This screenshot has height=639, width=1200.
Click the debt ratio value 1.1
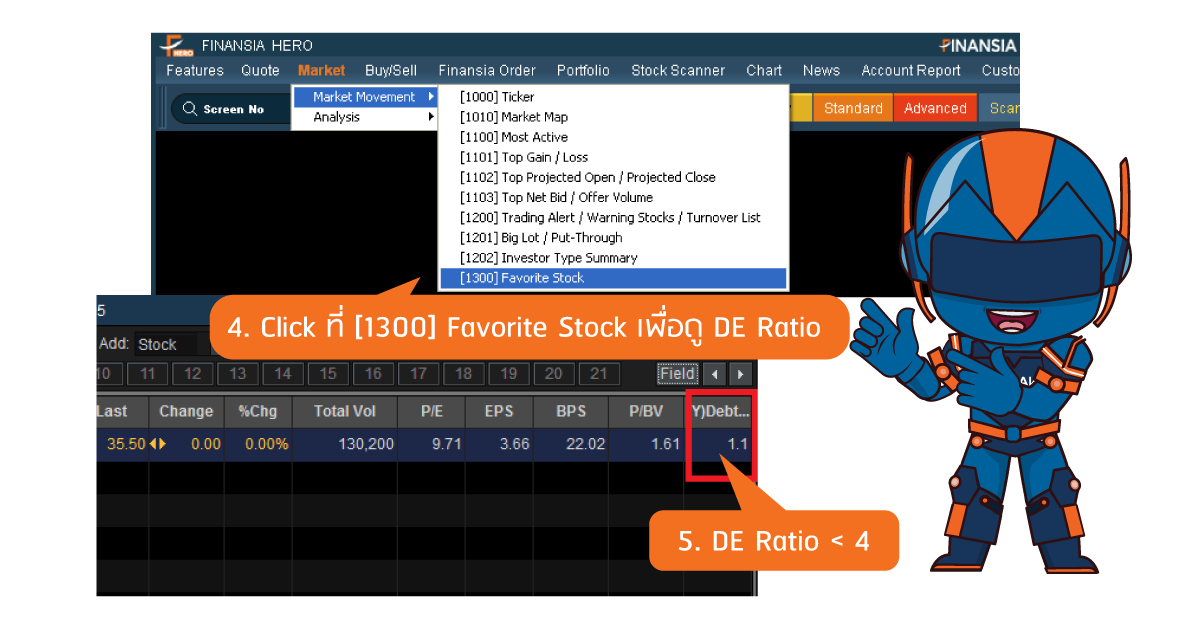tap(738, 444)
